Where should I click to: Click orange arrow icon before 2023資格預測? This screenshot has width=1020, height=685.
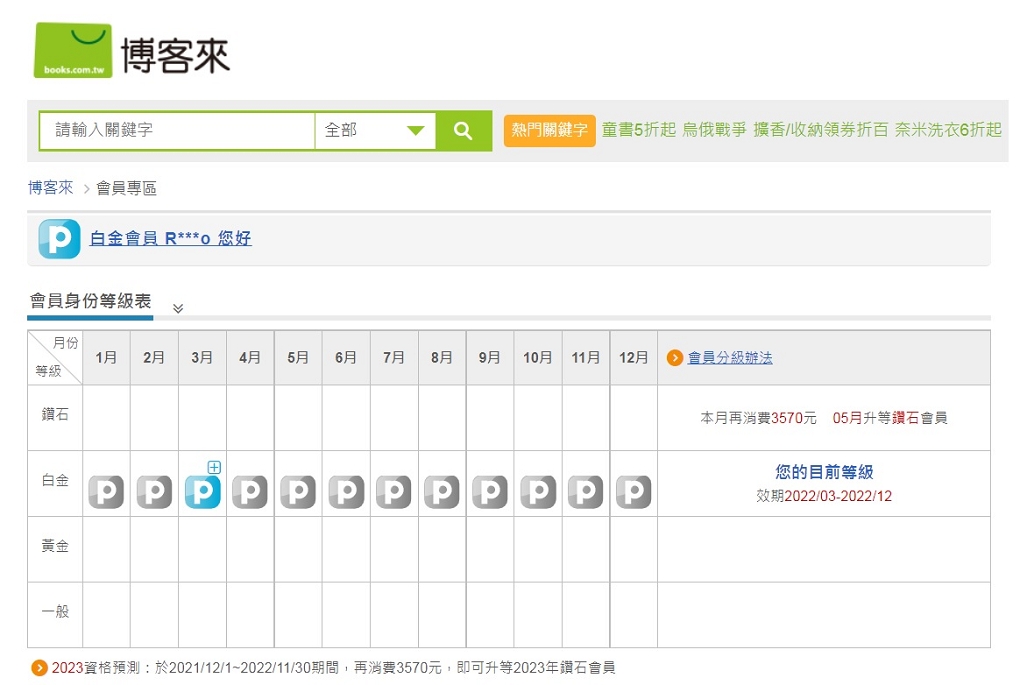39,667
